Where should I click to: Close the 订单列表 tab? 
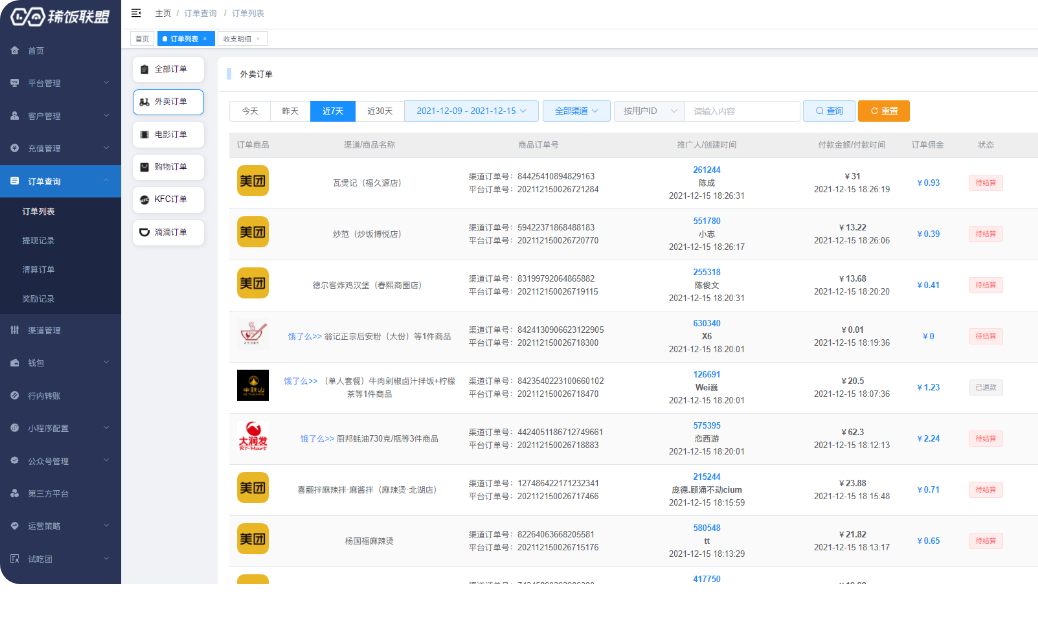tap(205, 39)
